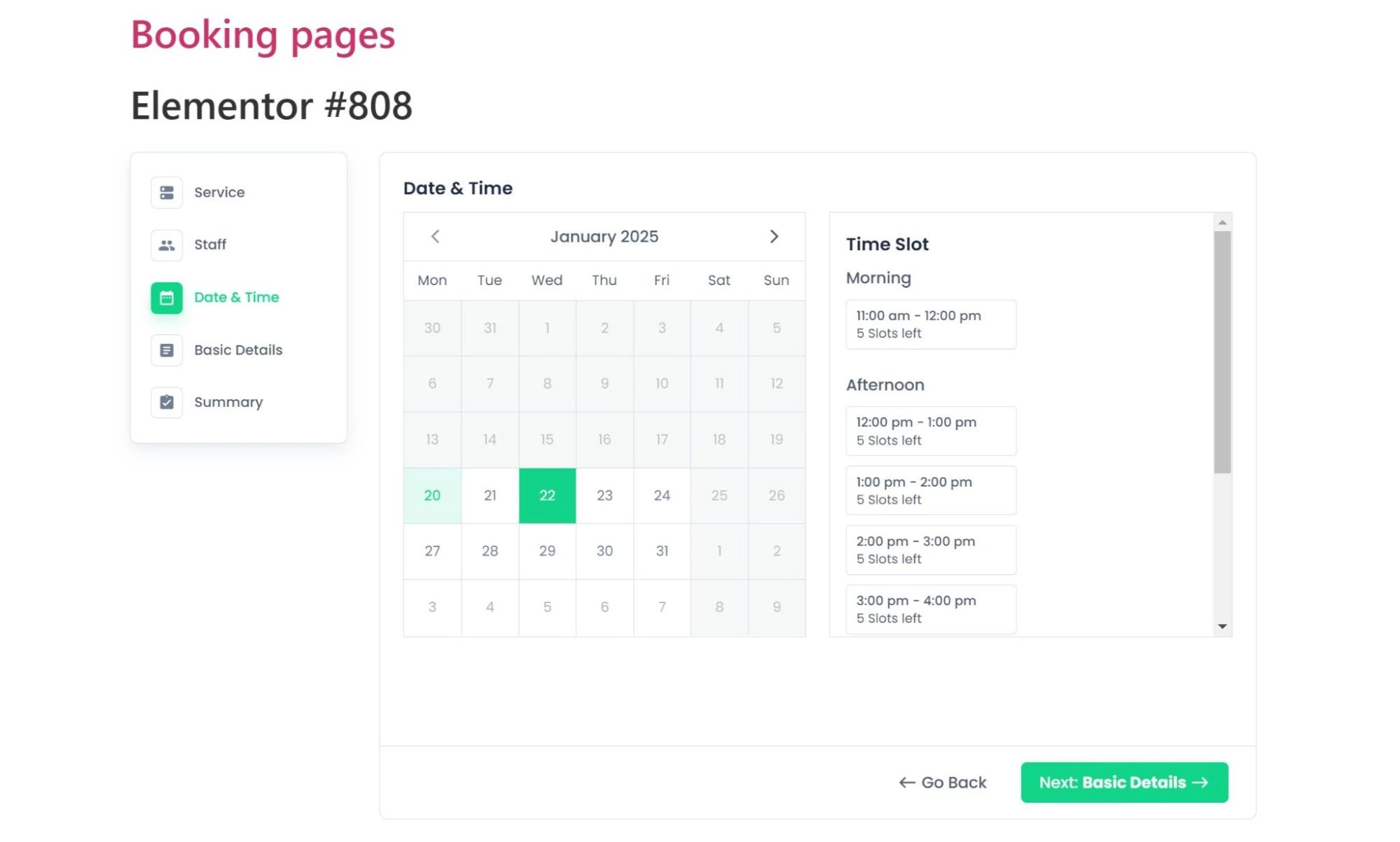Open the Summary step label
This screenshot has height=842, width=1400.
[228, 402]
